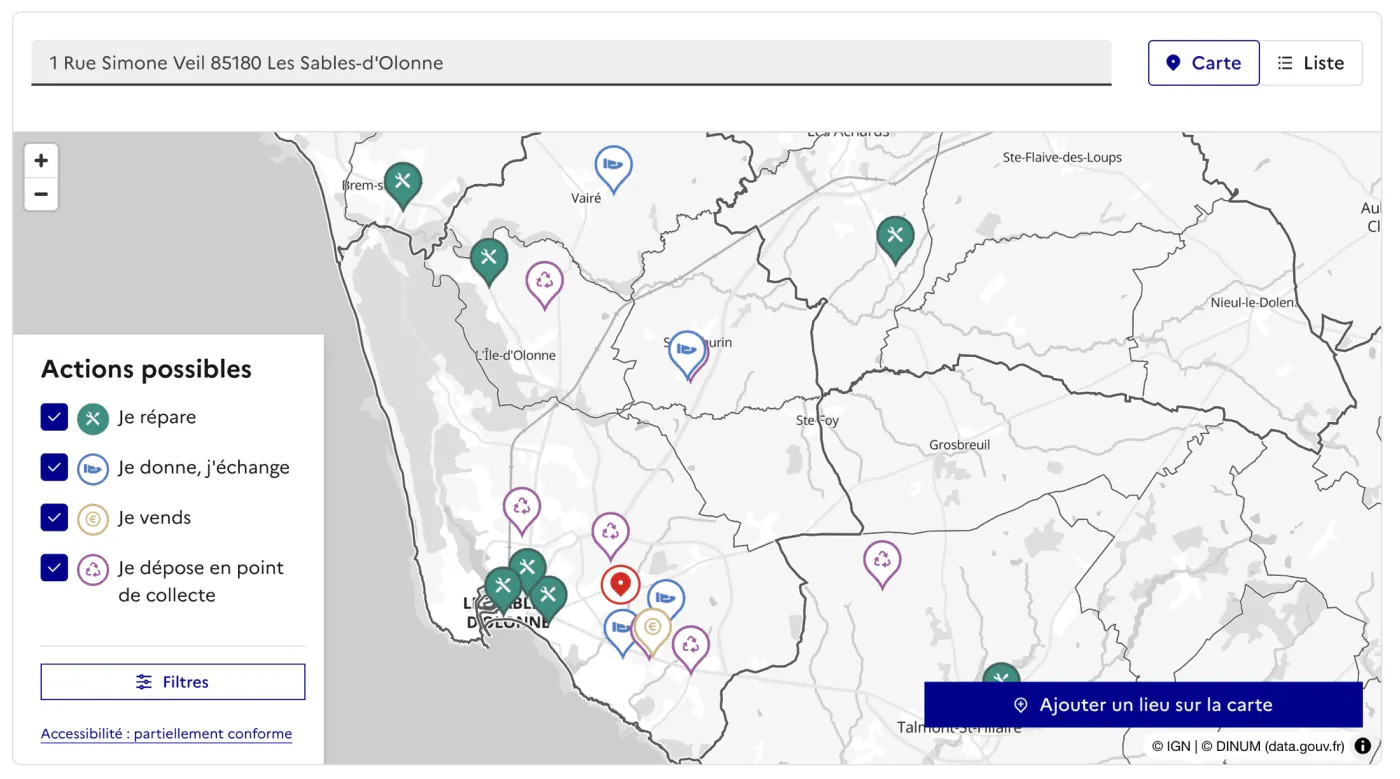This screenshot has width=1400, height=779.
Task: Uncheck the Je répare checkbox
Action: pyautogui.click(x=54, y=417)
